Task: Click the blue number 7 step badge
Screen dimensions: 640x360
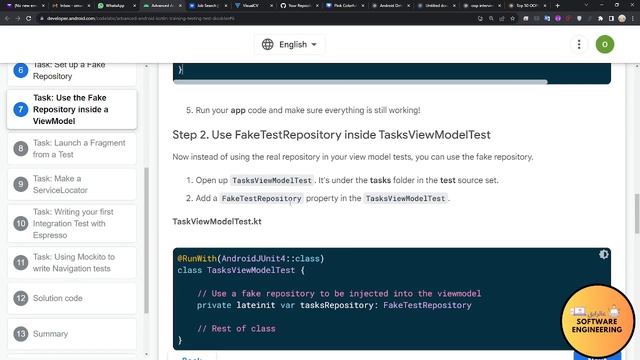Action: click(20, 109)
